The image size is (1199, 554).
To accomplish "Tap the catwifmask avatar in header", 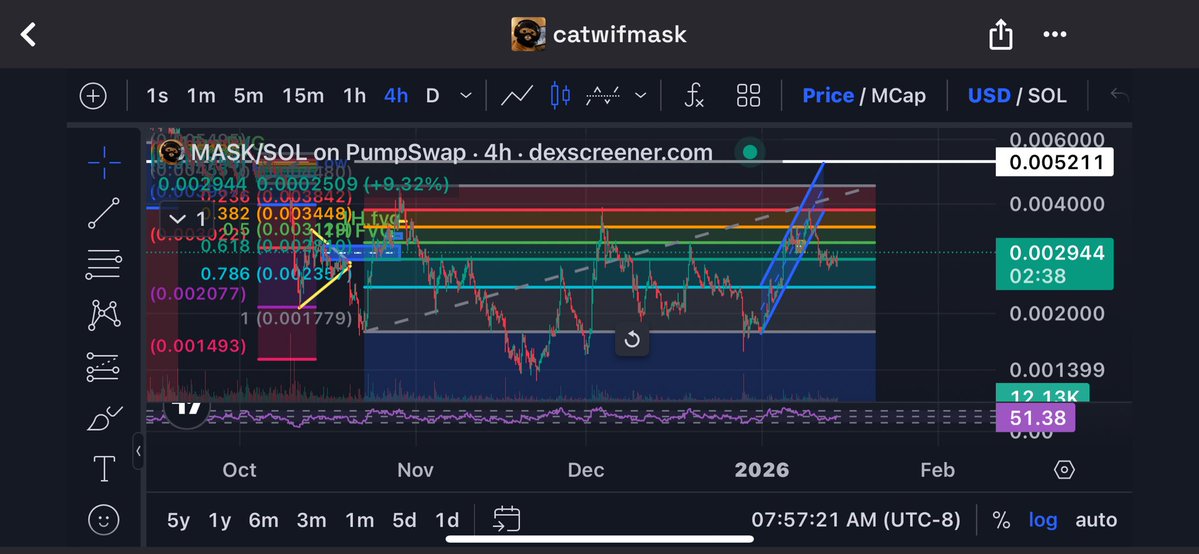I will coord(528,34).
